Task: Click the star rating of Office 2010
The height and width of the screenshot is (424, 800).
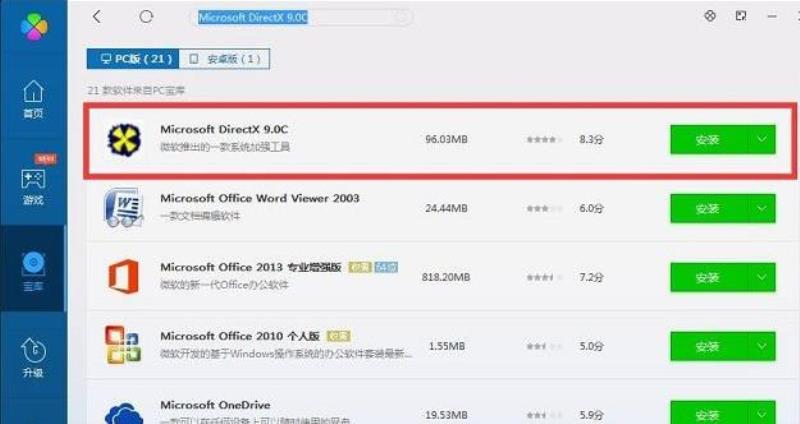Action: [544, 346]
